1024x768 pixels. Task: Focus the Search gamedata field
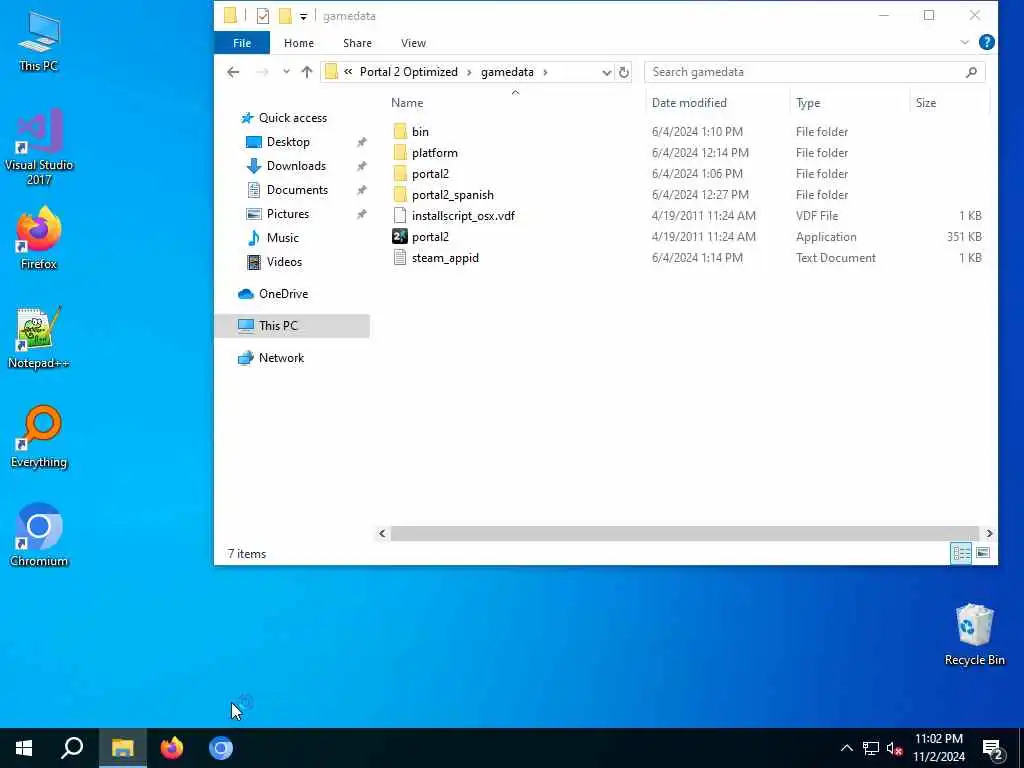[x=814, y=72]
